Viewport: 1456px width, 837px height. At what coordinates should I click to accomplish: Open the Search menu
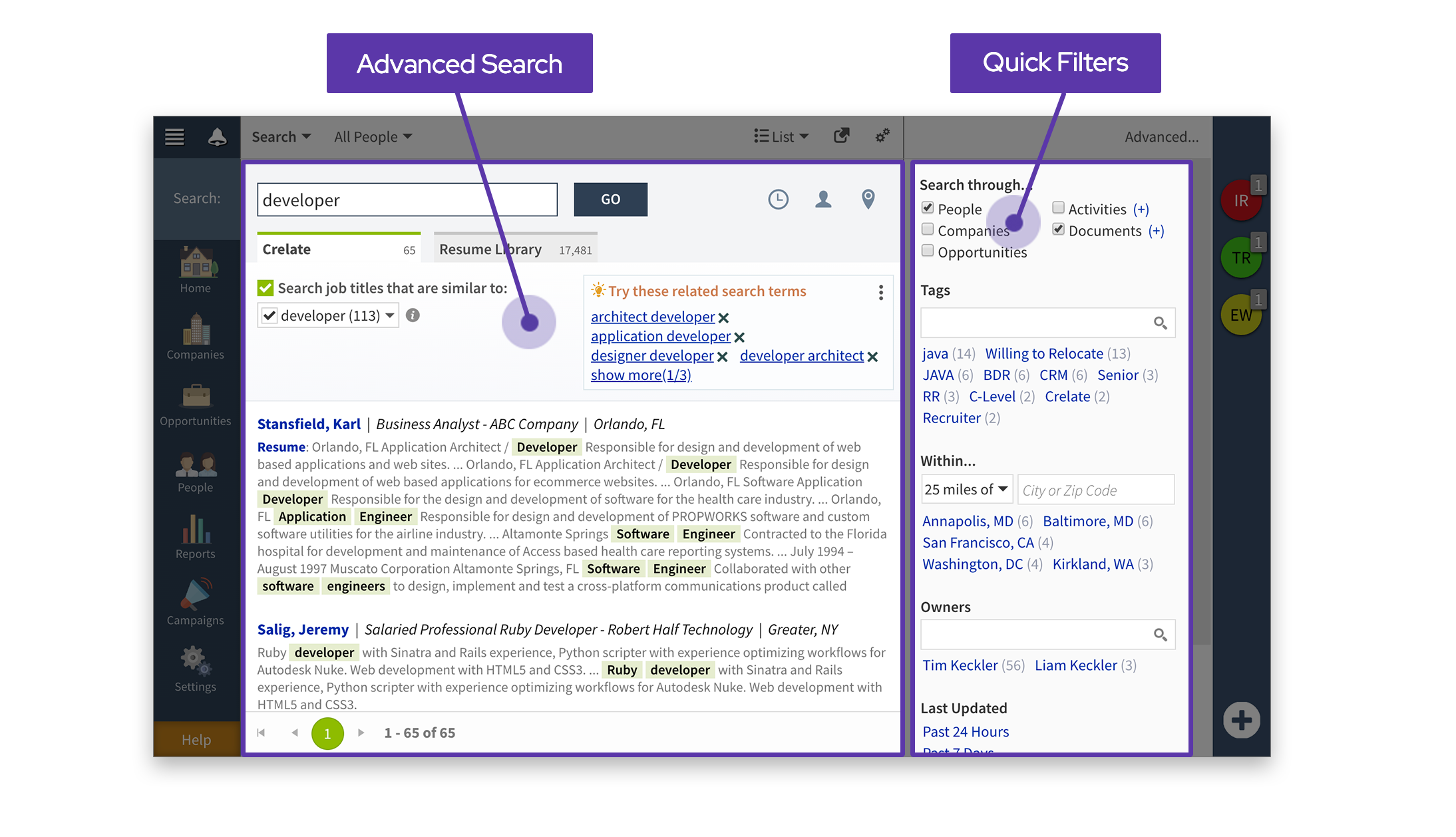281,137
